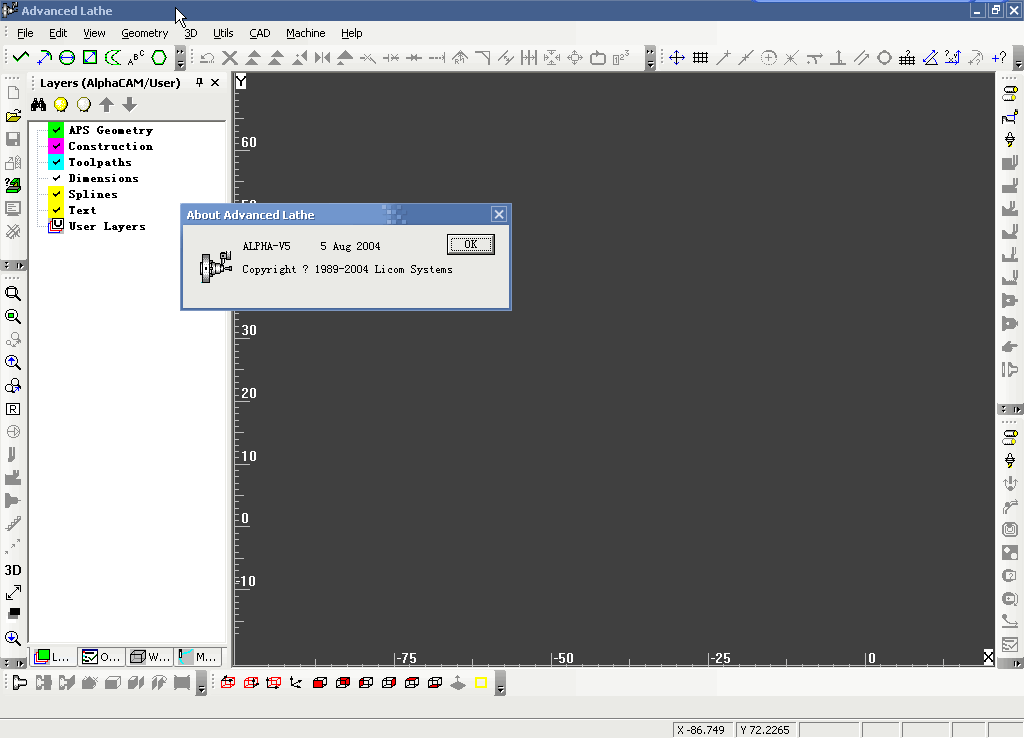Open the View menu

[94, 33]
